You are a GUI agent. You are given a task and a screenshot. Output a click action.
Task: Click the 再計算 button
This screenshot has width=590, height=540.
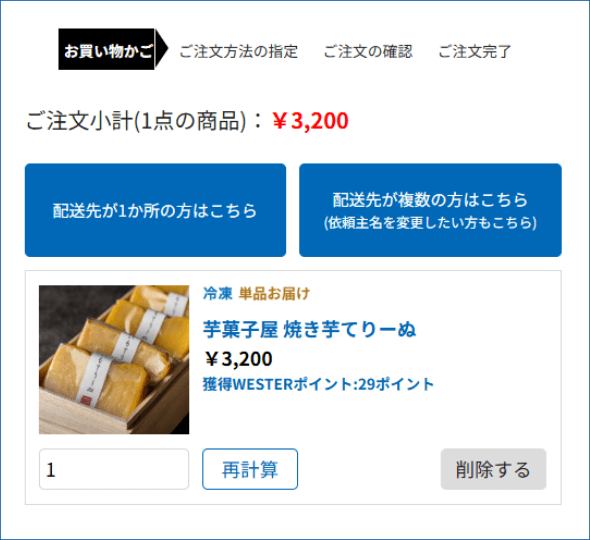pyautogui.click(x=250, y=469)
